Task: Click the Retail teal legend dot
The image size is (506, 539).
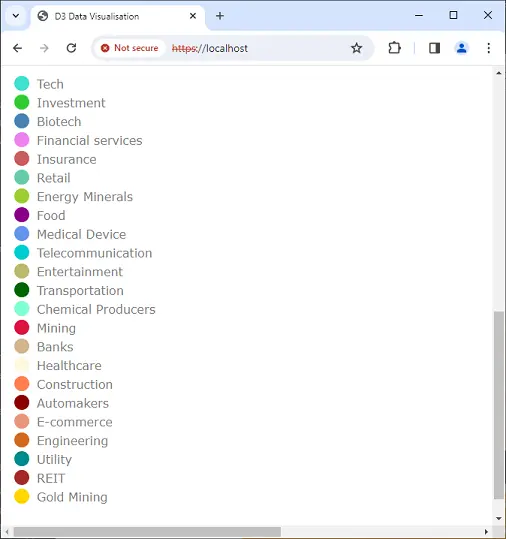Action: pyautogui.click(x=22, y=178)
